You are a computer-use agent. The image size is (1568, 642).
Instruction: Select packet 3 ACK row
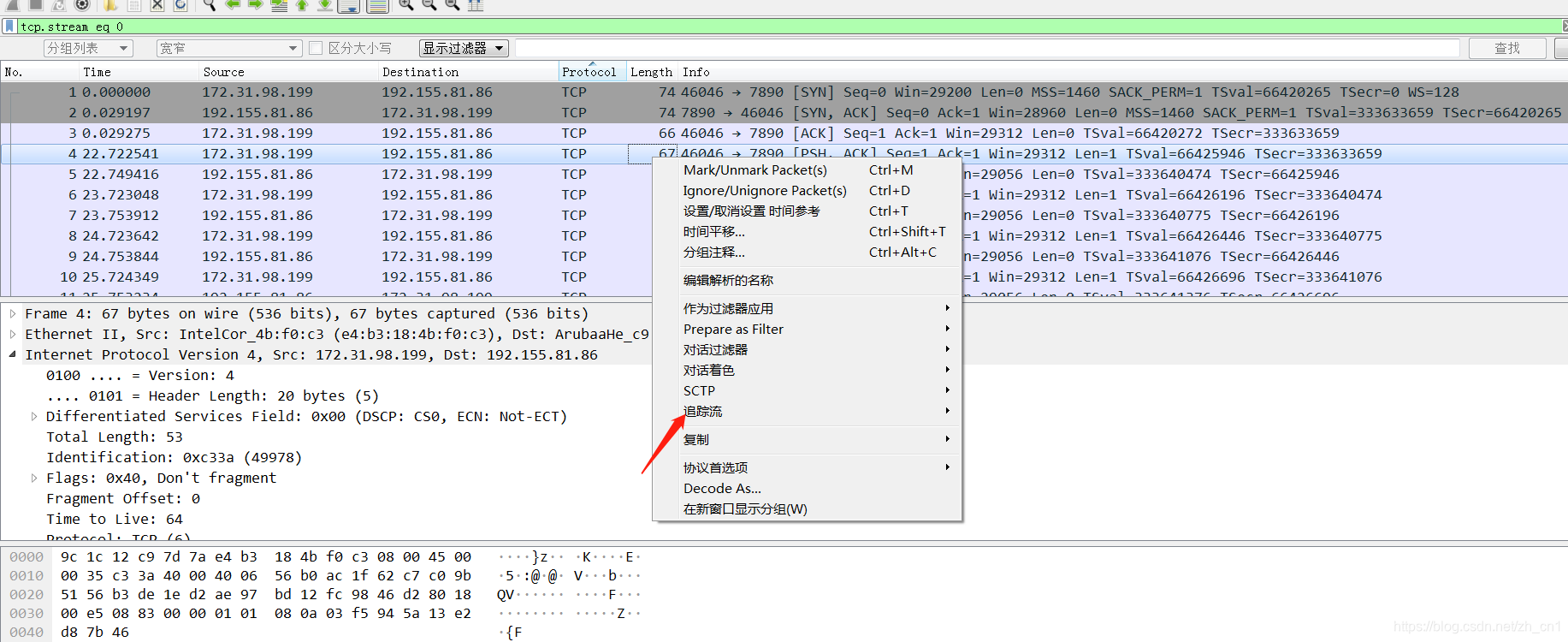point(784,133)
